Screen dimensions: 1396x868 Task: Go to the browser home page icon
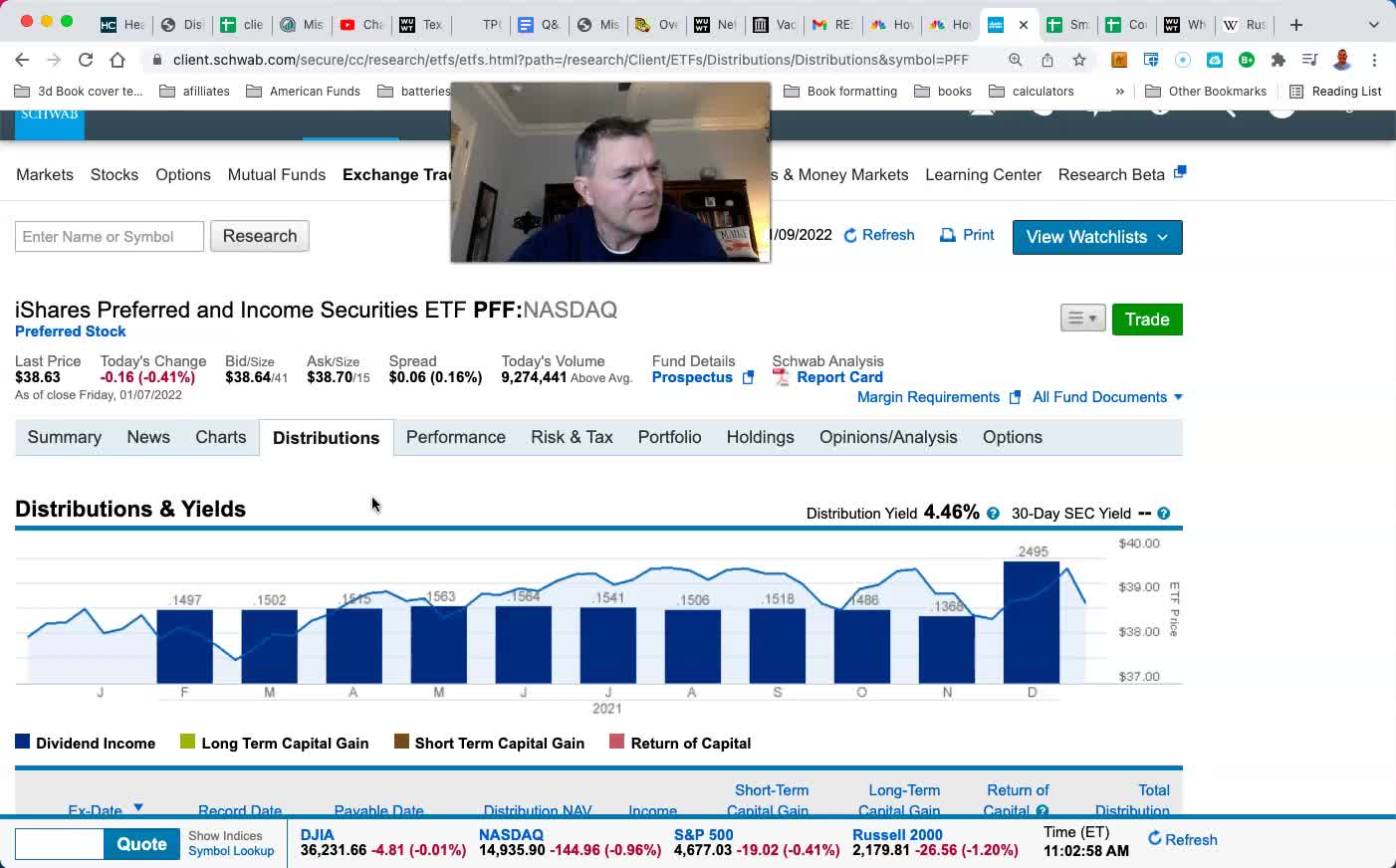pyautogui.click(x=117, y=60)
